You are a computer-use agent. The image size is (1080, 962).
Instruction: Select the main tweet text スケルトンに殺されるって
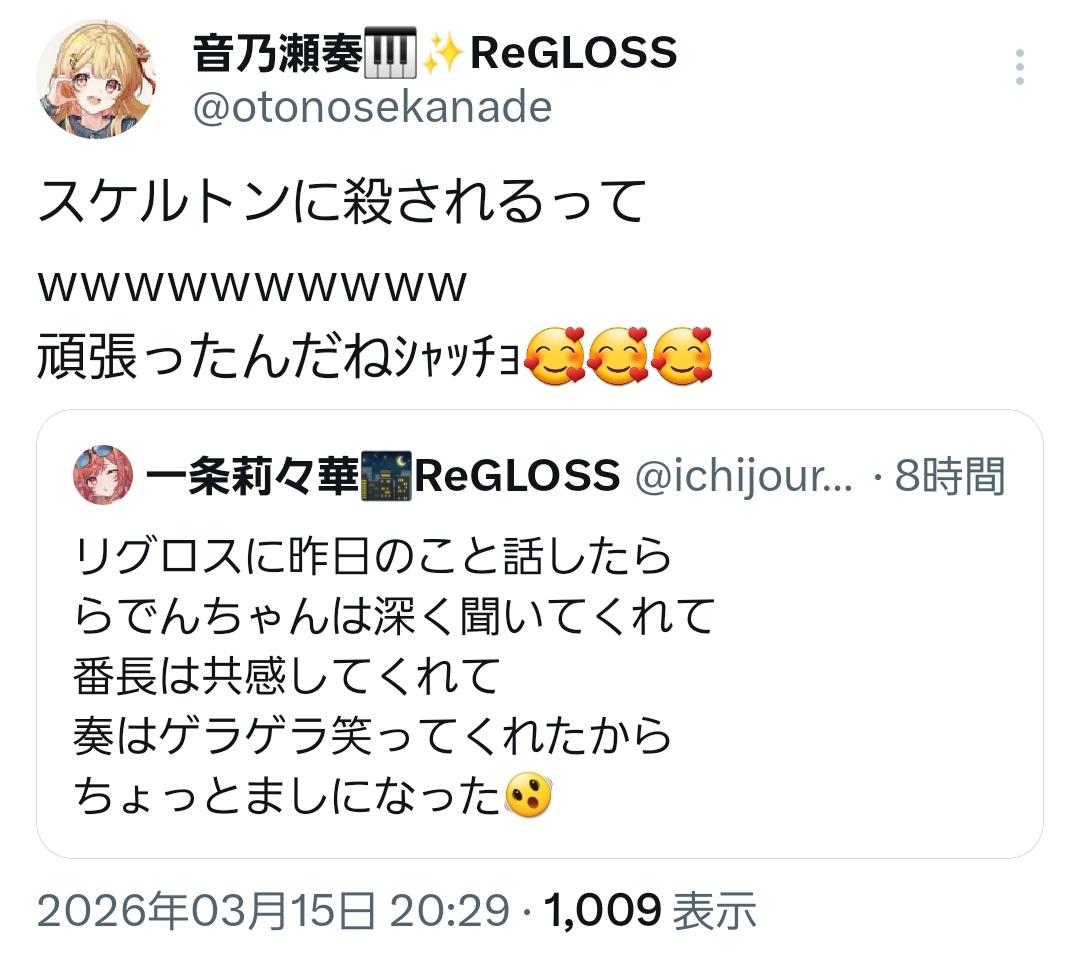click(342, 200)
